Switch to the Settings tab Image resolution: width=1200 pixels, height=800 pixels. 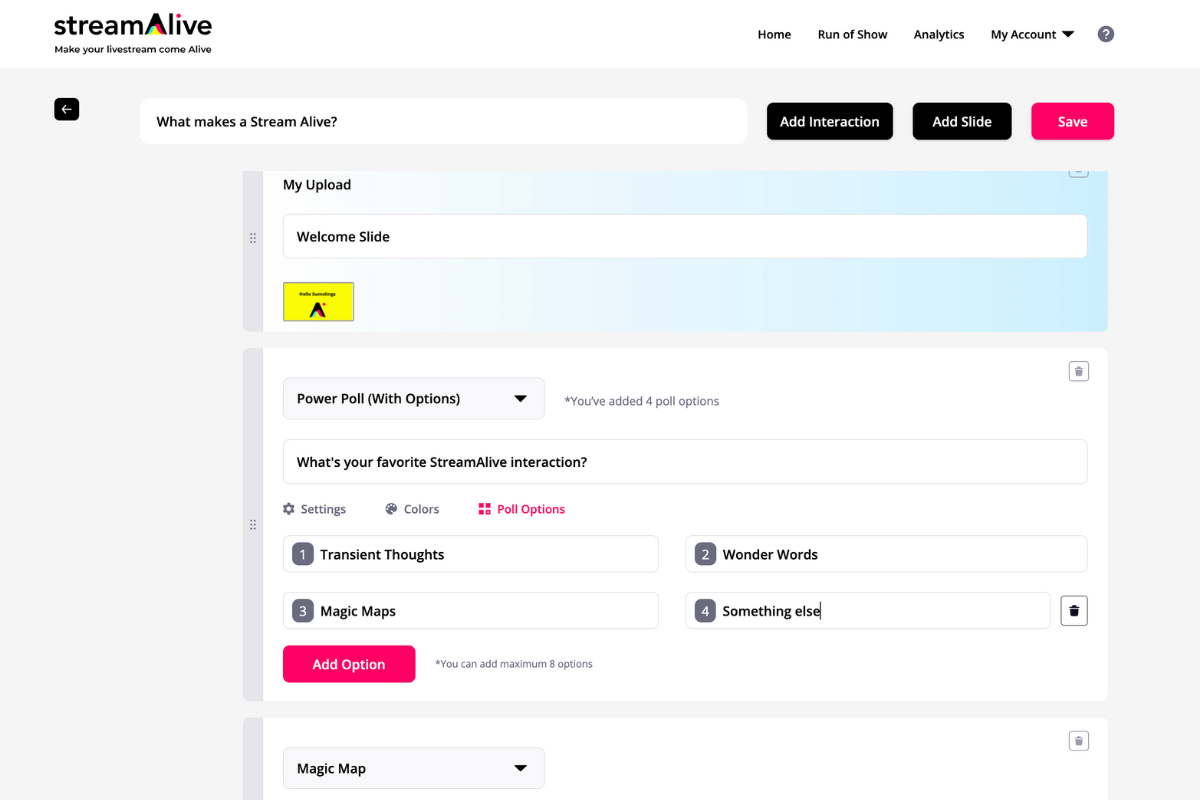(x=314, y=509)
